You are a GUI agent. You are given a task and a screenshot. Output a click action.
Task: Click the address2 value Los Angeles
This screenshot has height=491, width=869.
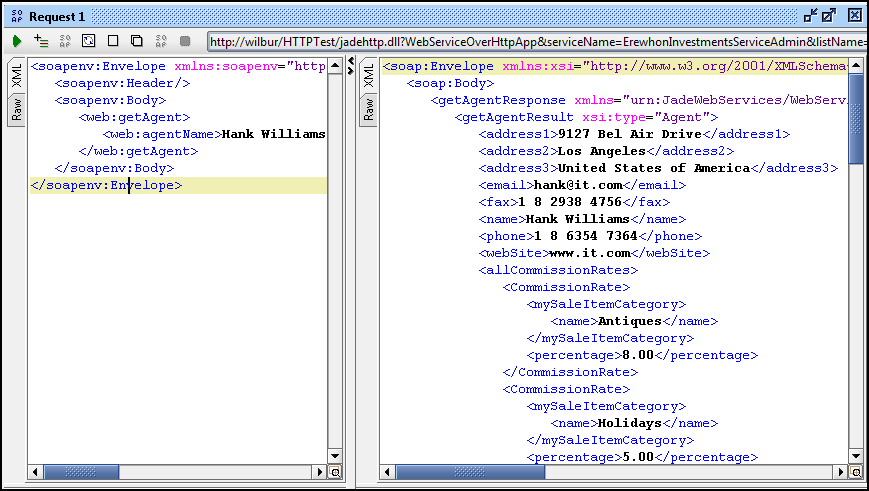[602, 151]
